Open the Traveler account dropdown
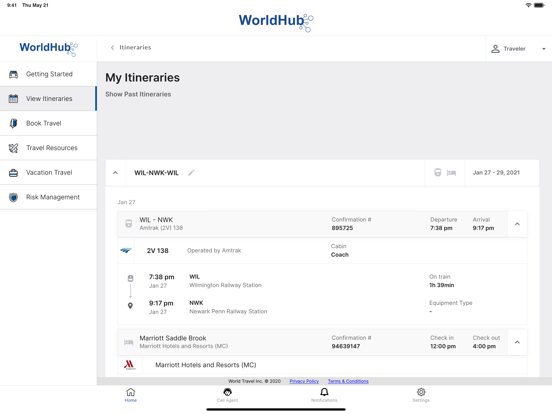This screenshot has height=414, width=552. click(519, 49)
